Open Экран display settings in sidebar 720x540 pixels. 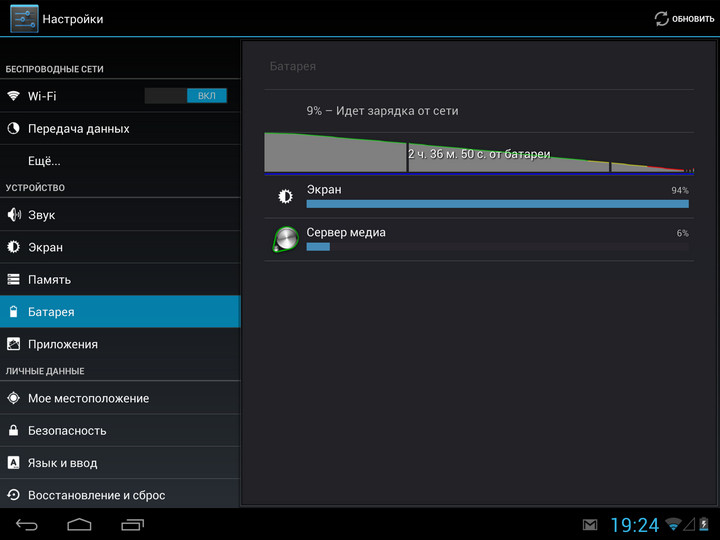(120, 247)
